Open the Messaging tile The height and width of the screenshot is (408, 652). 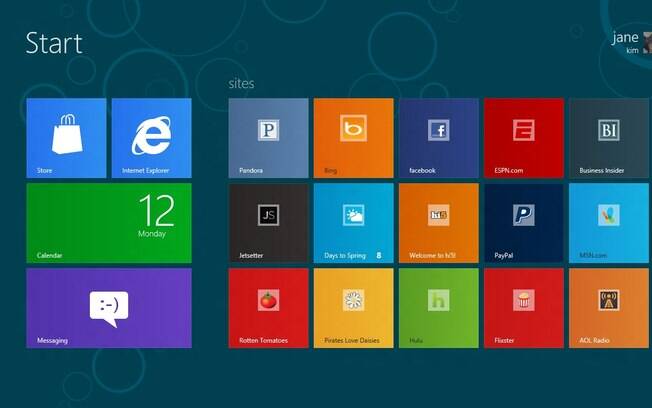click(x=109, y=308)
